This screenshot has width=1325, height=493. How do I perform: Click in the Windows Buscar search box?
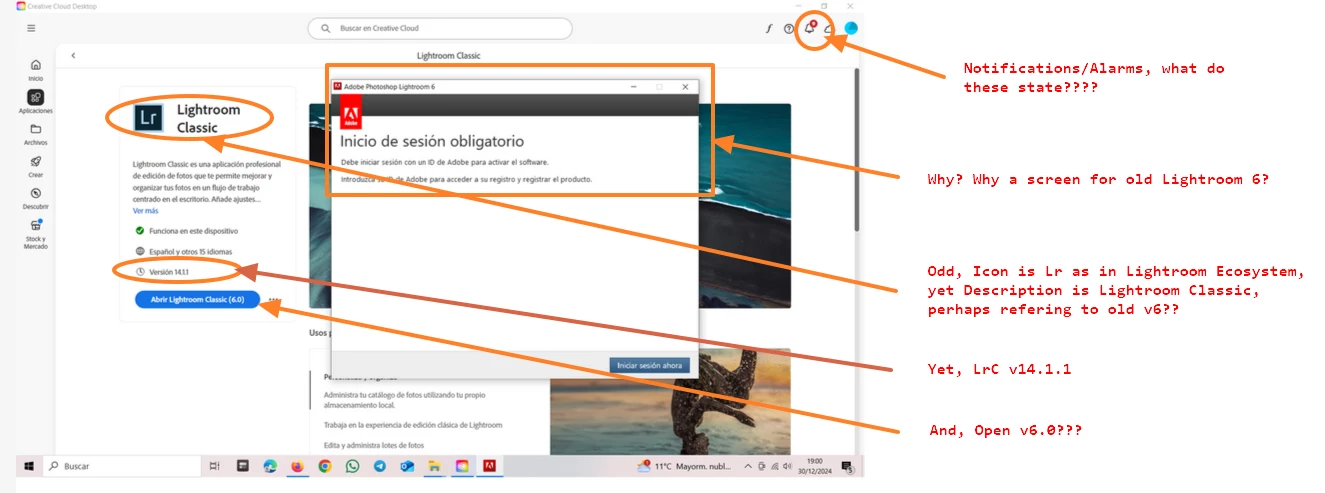(x=121, y=466)
